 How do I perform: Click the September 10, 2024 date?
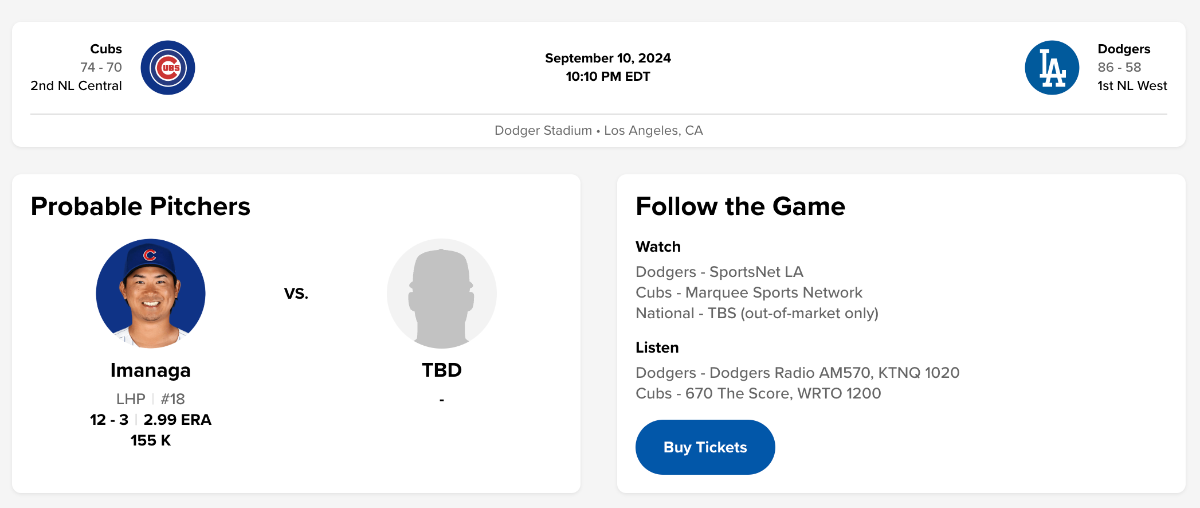click(608, 58)
